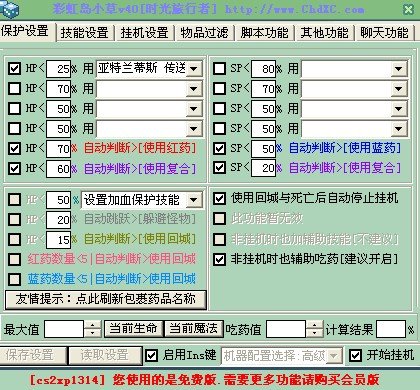Edit the SP 20% 使用复合 threshold field
The height and width of the screenshot is (390, 420).
[x=263, y=168]
